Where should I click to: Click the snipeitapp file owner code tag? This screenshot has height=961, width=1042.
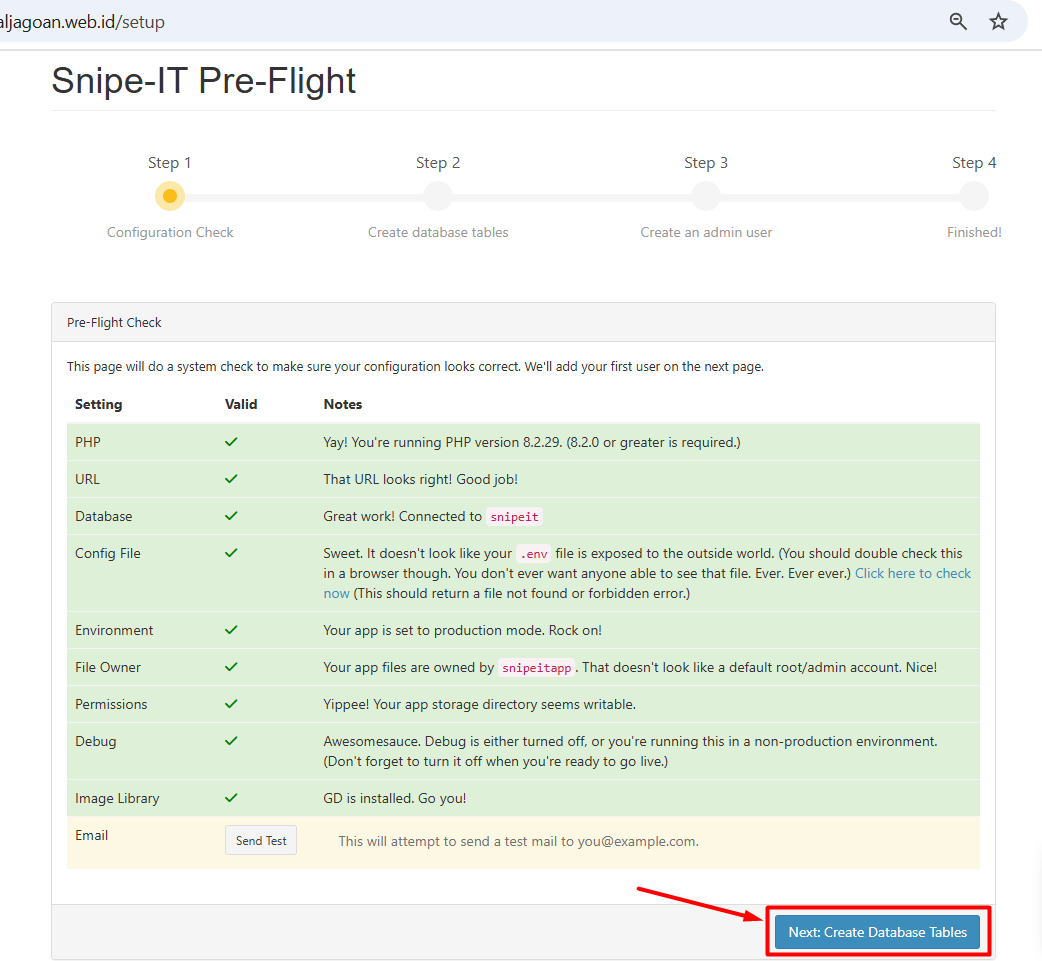pyautogui.click(x=535, y=668)
